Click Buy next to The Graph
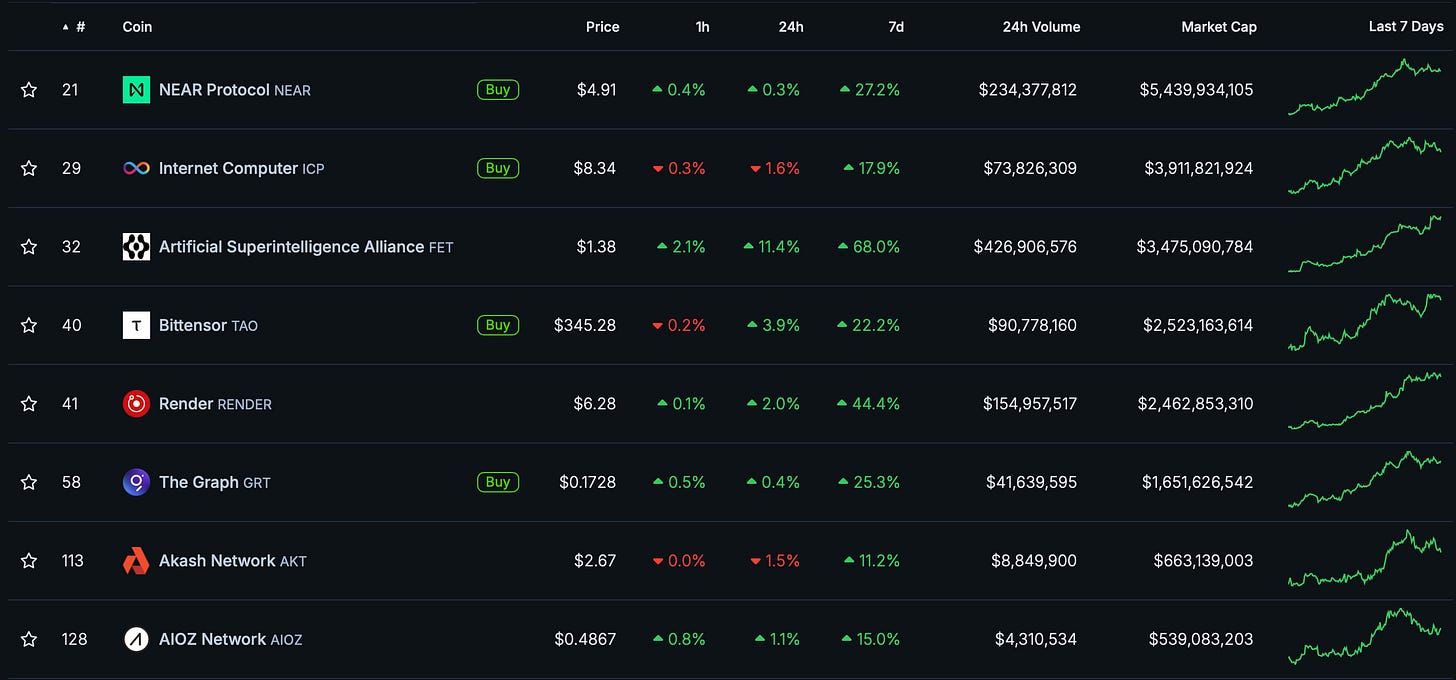 pyautogui.click(x=498, y=482)
